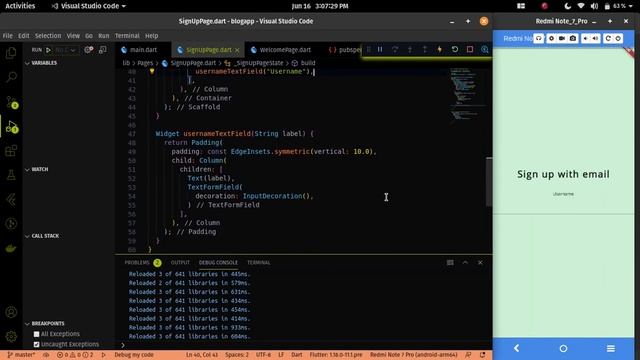Open the Run and Debug view
The image size is (640, 360).
coord(11,127)
